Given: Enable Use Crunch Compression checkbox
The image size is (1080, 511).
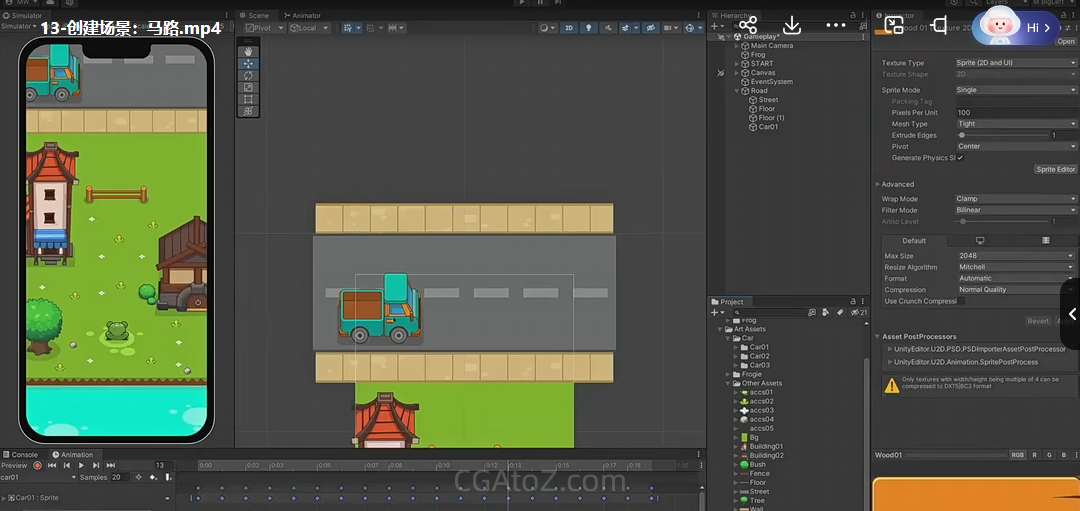Looking at the screenshot, I should [960, 301].
